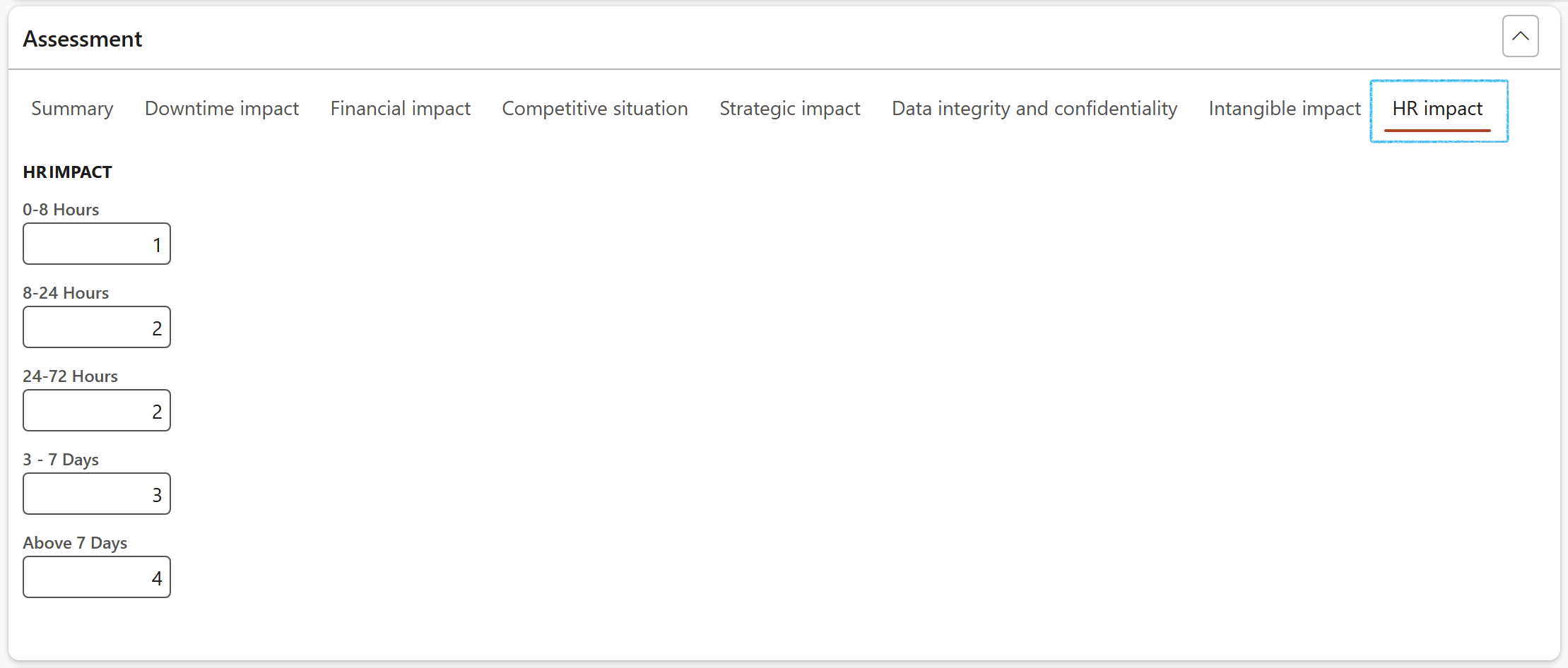This screenshot has height=668, width=1568.
Task: Click the Above 7 Days input
Action: 97,578
